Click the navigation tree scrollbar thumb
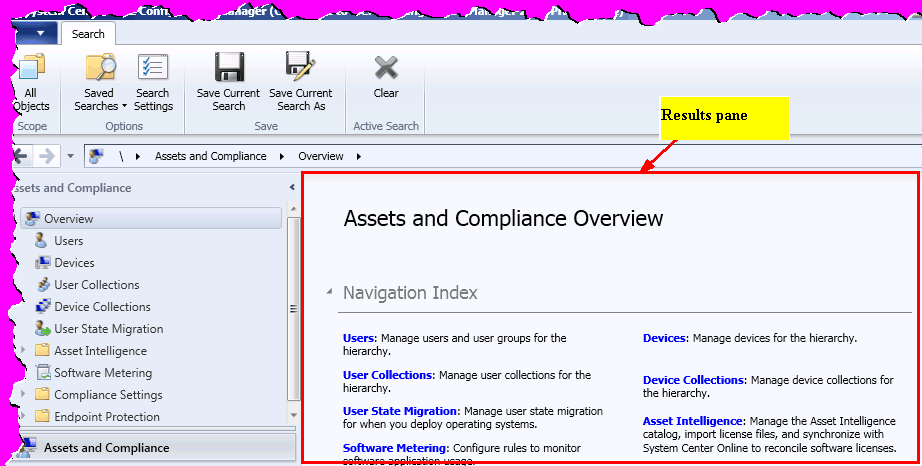 pyautogui.click(x=293, y=309)
